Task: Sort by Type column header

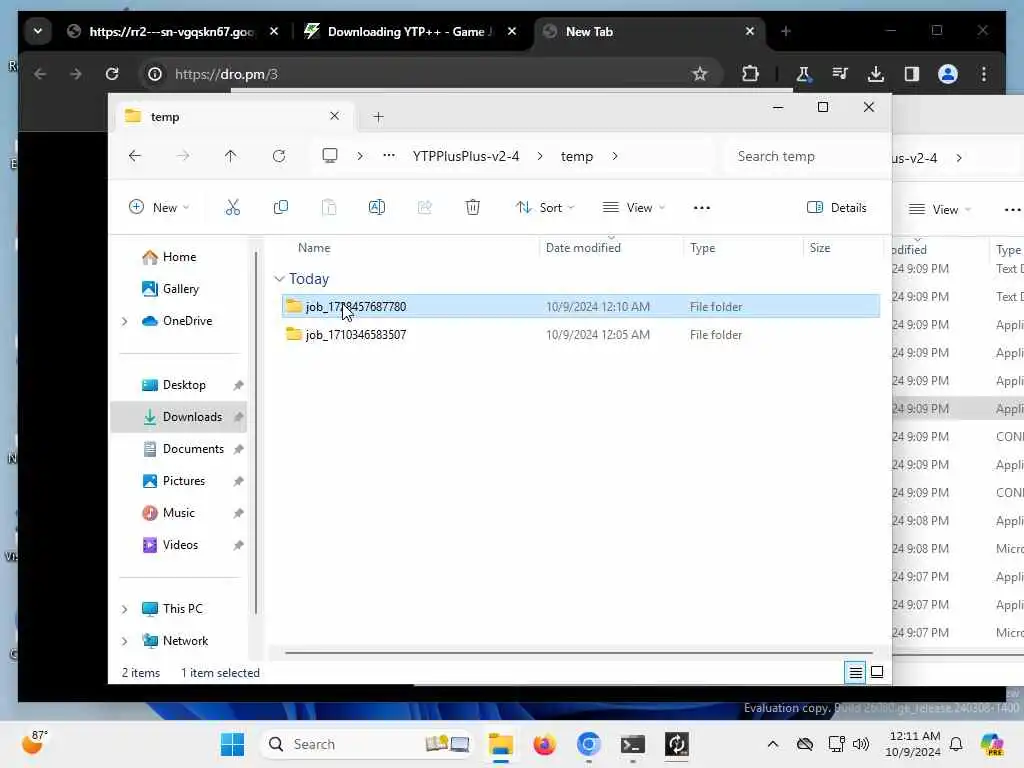Action: pos(703,248)
